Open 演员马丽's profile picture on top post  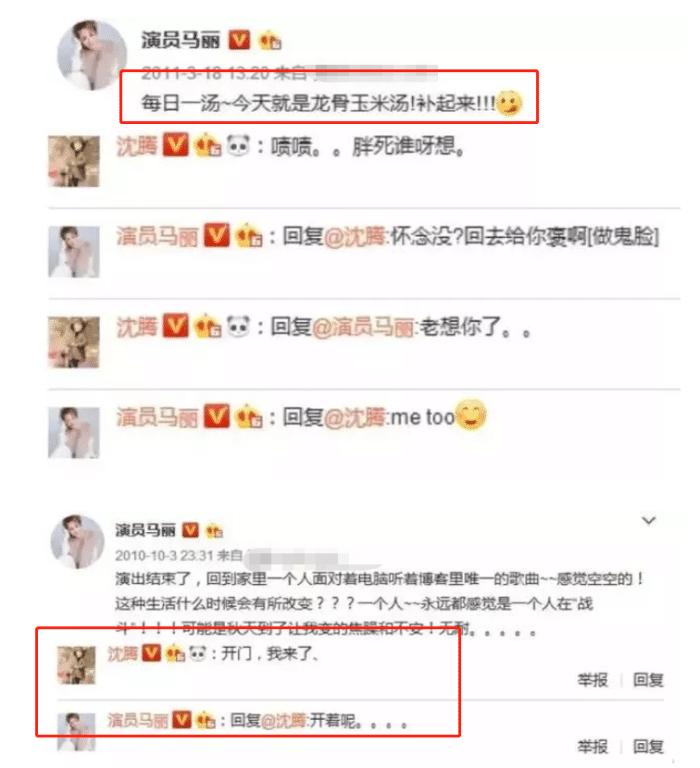92,55
